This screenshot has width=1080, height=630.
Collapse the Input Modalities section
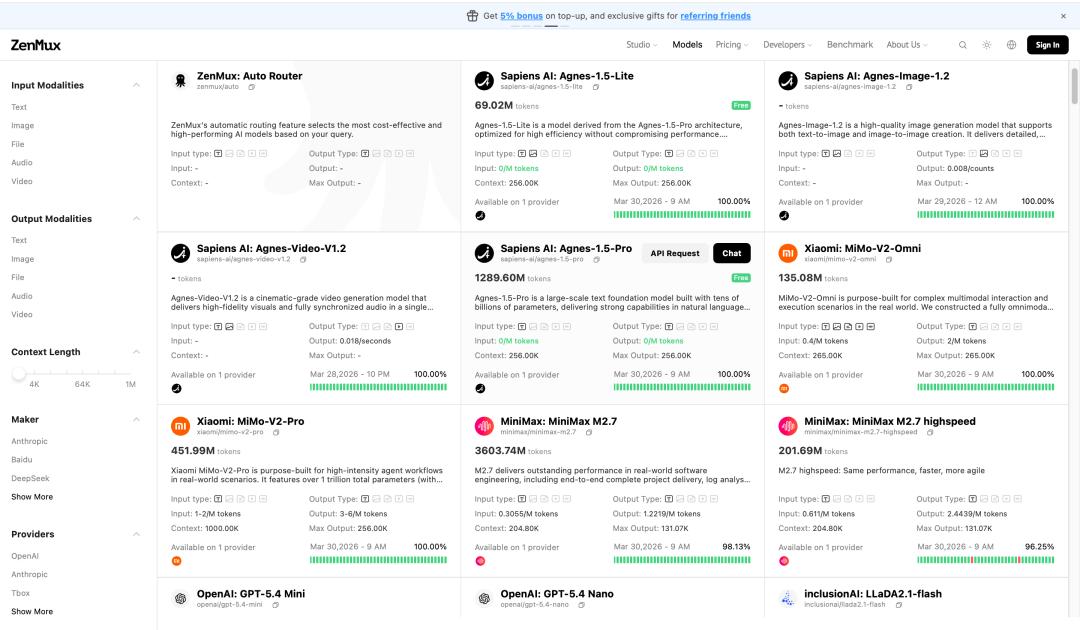tap(136, 85)
